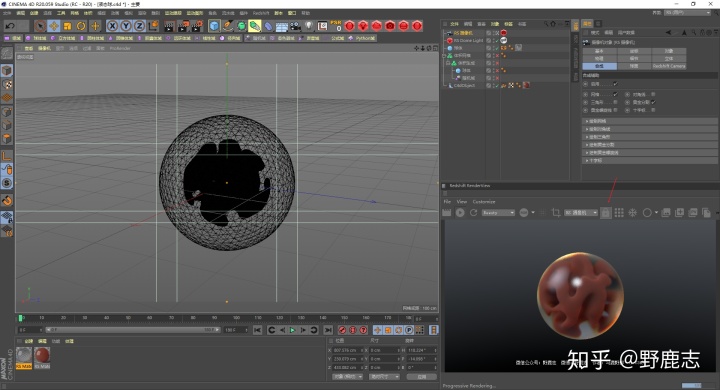Toggle green checkmark on C4DObject row
The height and width of the screenshot is (390, 720).
click(496, 85)
